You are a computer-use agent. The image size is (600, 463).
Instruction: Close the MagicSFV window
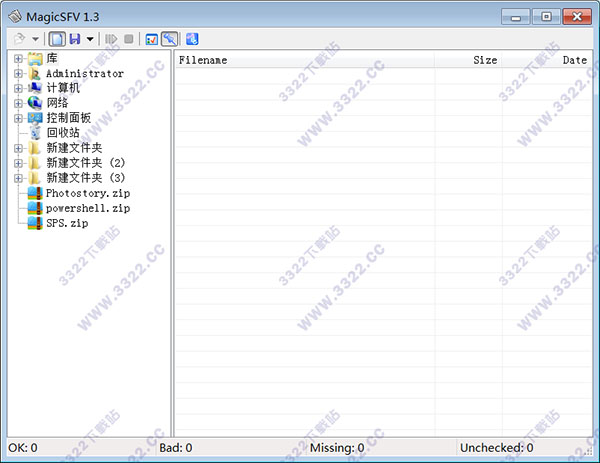coord(577,17)
